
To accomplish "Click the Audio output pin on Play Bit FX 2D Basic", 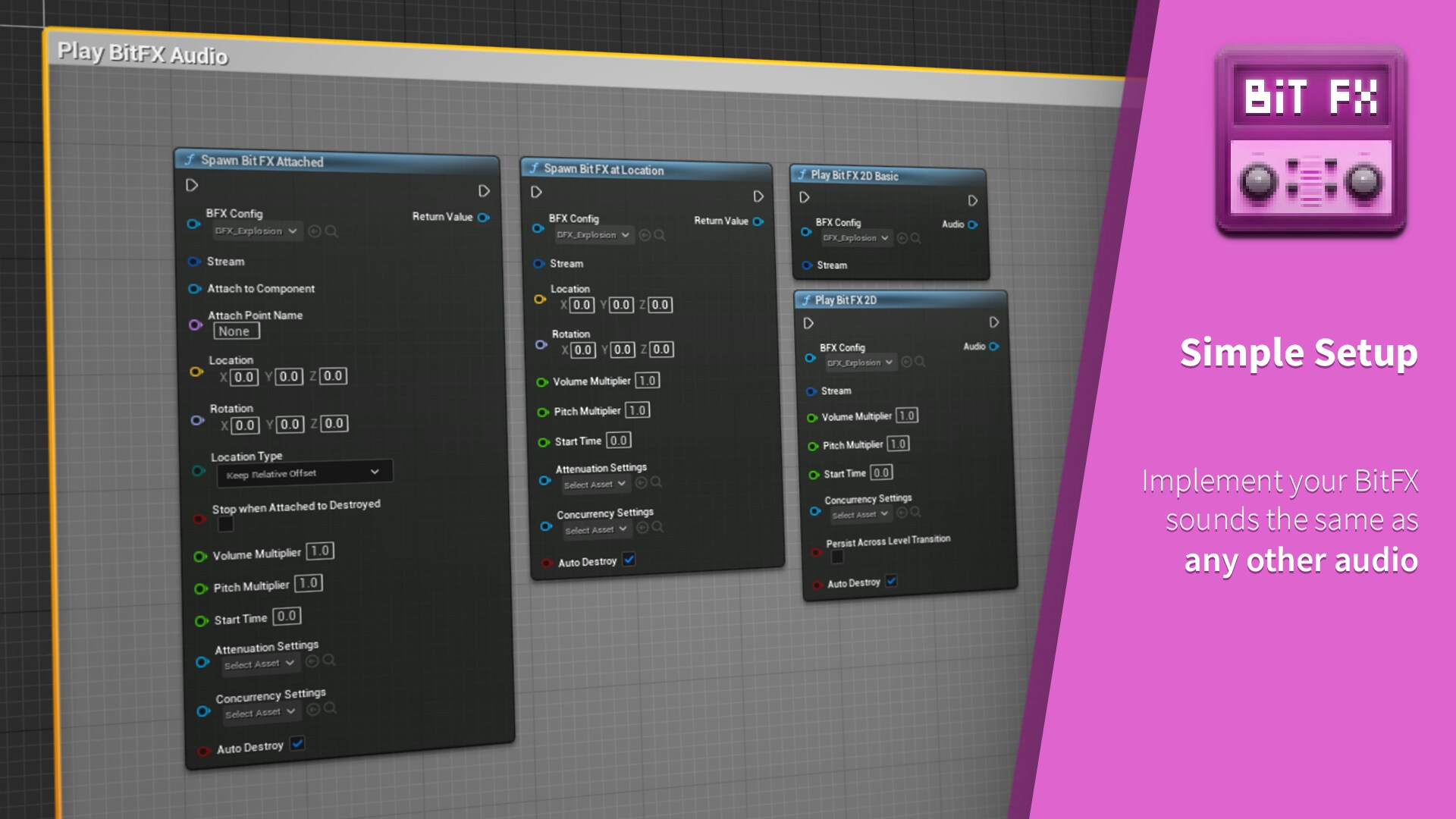I will [972, 224].
